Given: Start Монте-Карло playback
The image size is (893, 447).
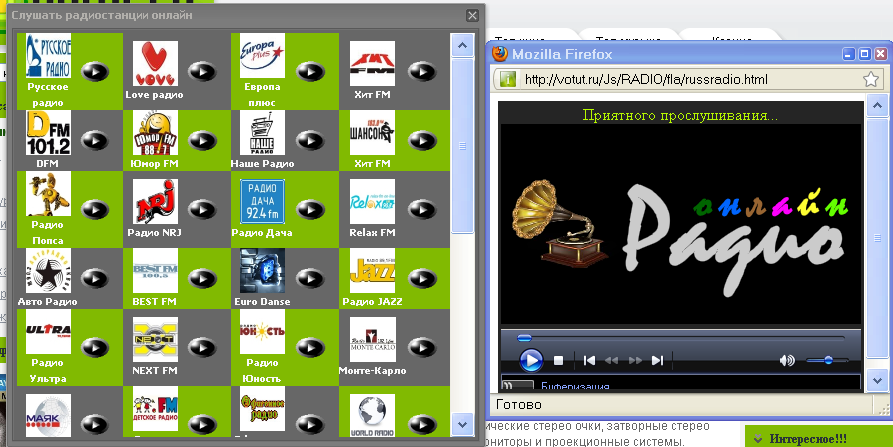Looking at the screenshot, I should pos(422,347).
